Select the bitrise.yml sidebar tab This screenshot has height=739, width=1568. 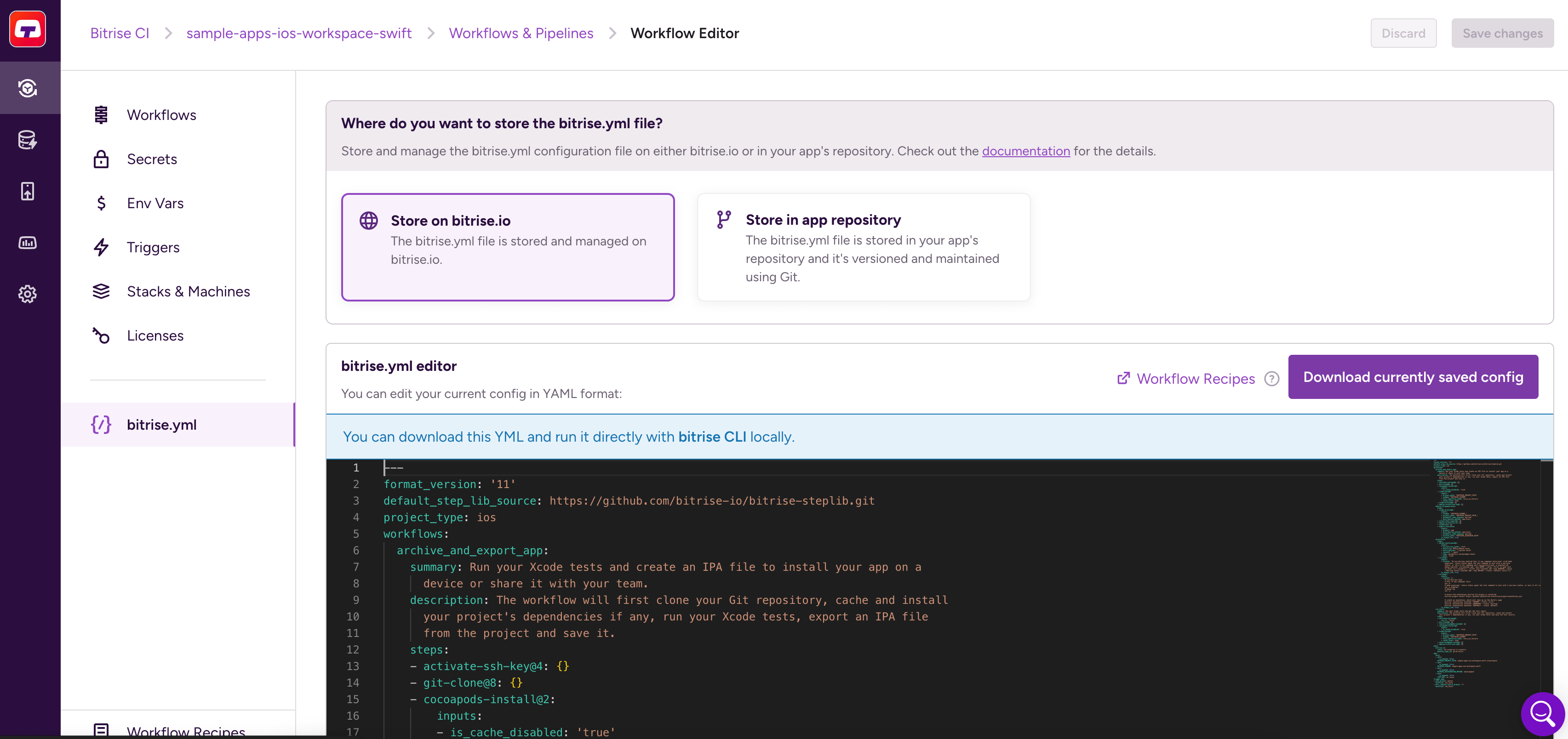click(178, 425)
